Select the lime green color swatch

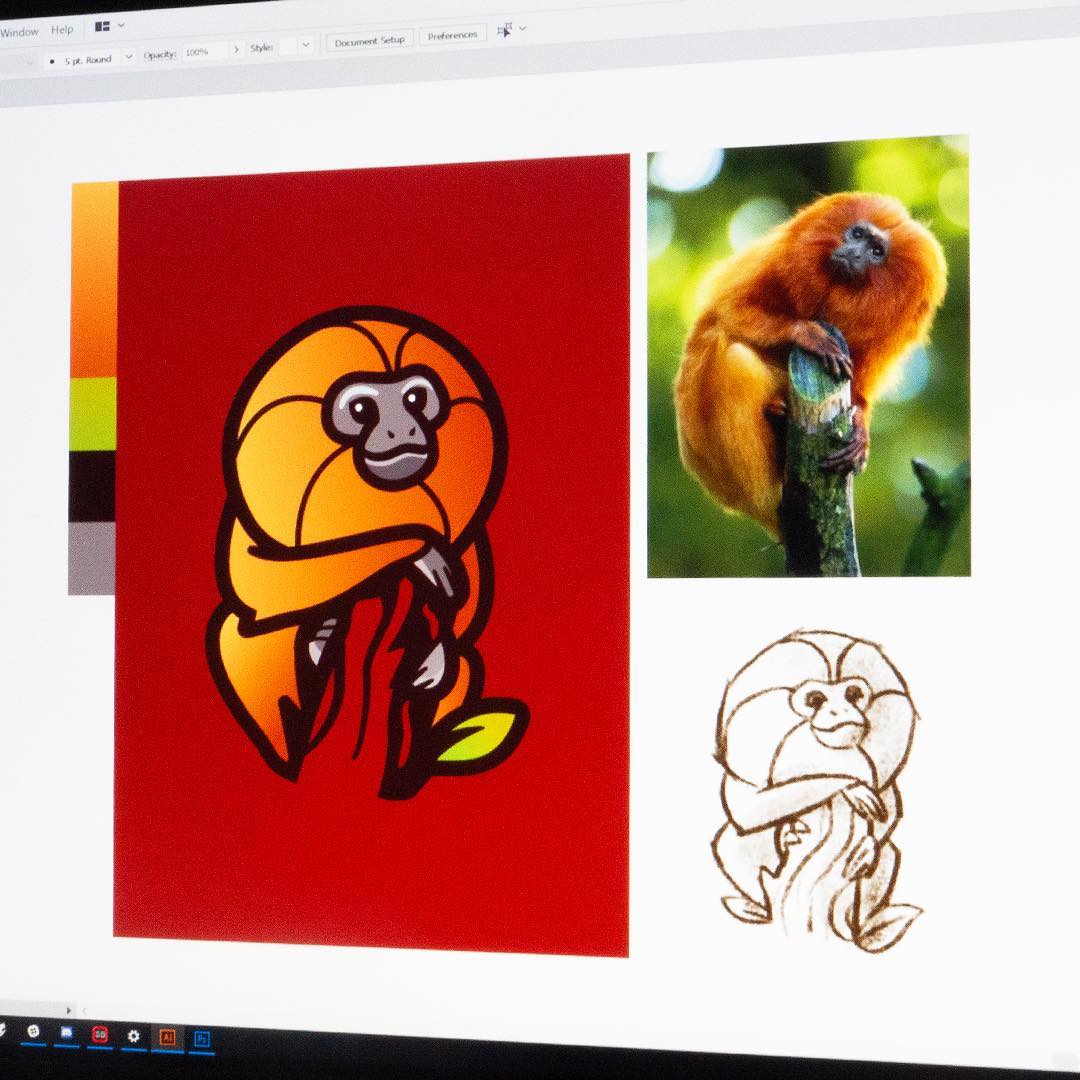[92, 414]
